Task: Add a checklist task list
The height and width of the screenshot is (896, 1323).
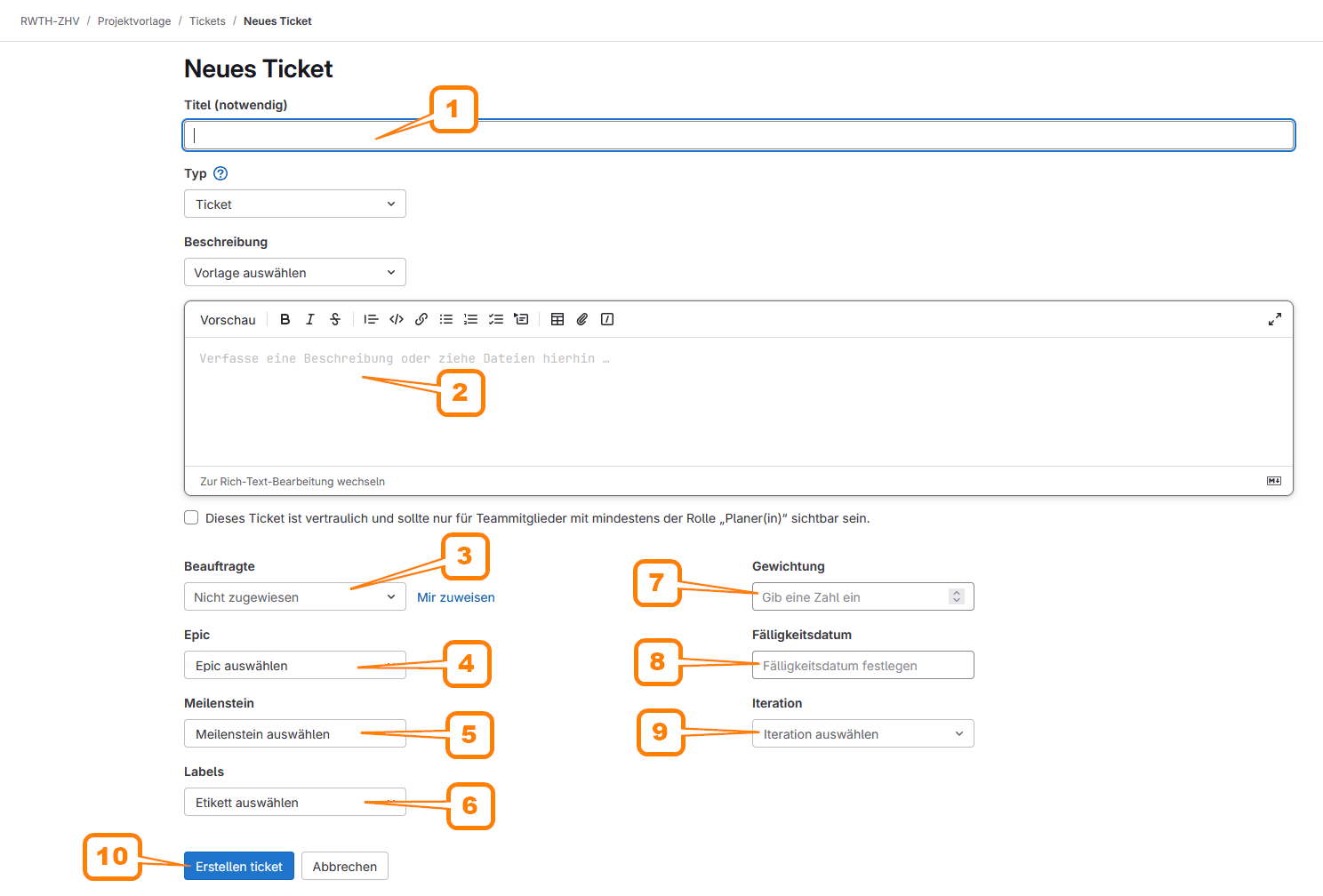Action: click(496, 319)
